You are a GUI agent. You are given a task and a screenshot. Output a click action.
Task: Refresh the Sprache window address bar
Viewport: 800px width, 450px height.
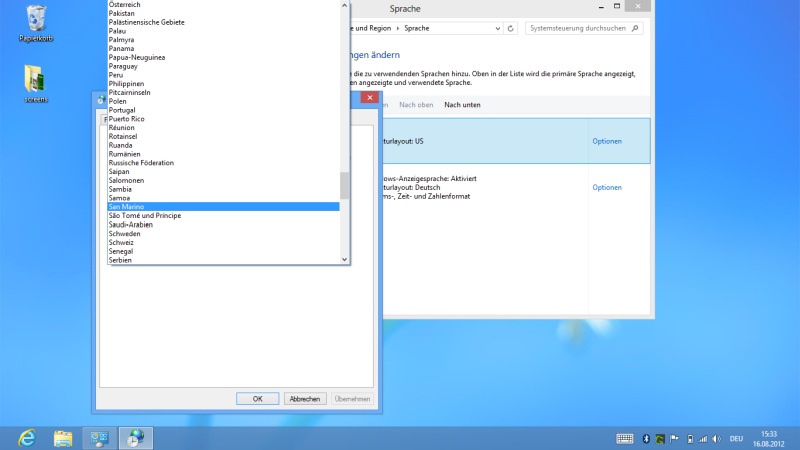[510, 29]
